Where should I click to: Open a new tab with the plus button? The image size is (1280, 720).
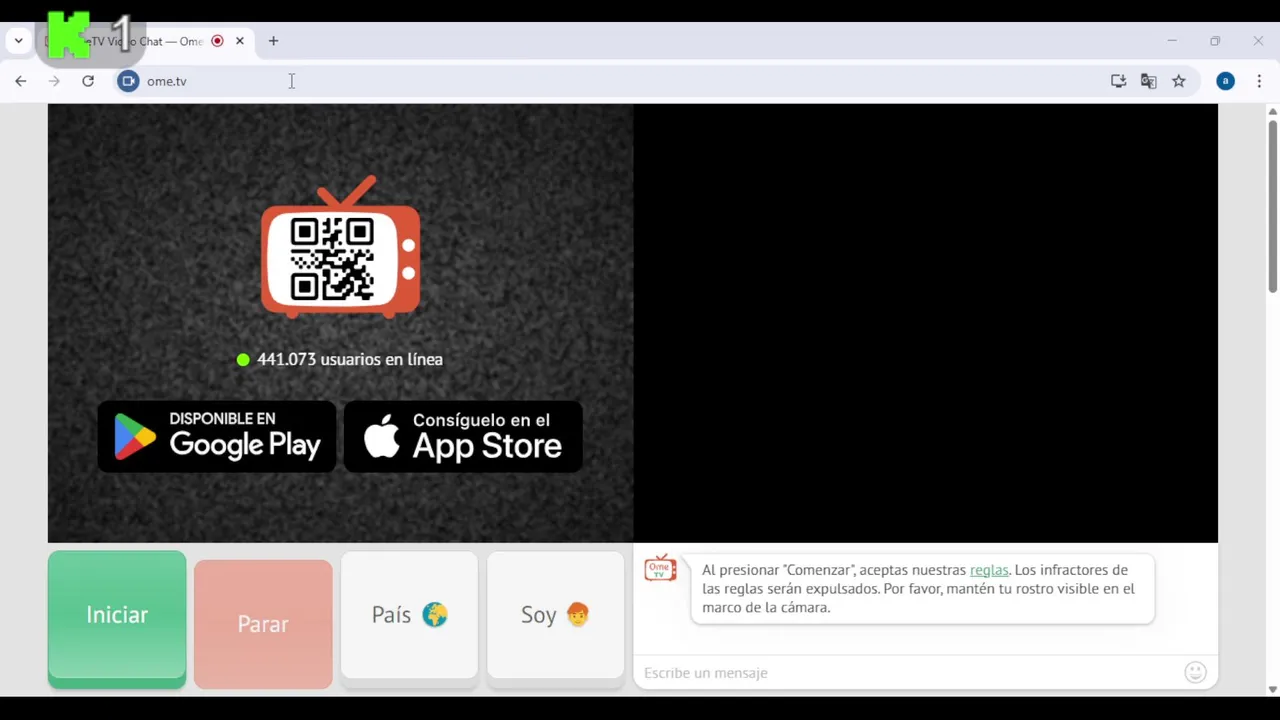pyautogui.click(x=273, y=41)
